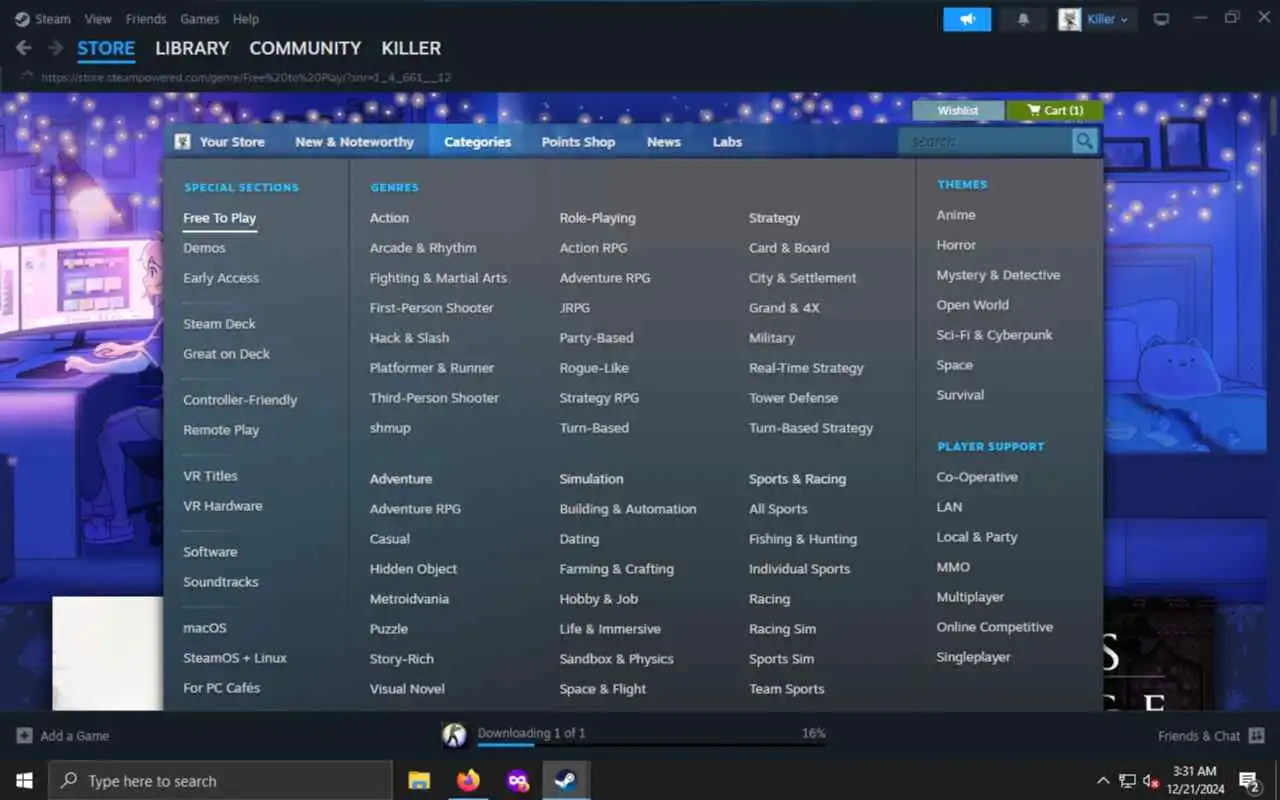This screenshot has width=1280, height=800.
Task: Select Rogue-Like genre
Action: point(594,368)
